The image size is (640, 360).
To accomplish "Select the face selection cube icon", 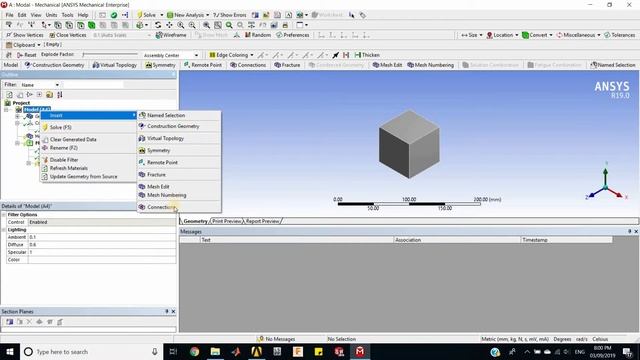I will pyautogui.click(x=81, y=25).
